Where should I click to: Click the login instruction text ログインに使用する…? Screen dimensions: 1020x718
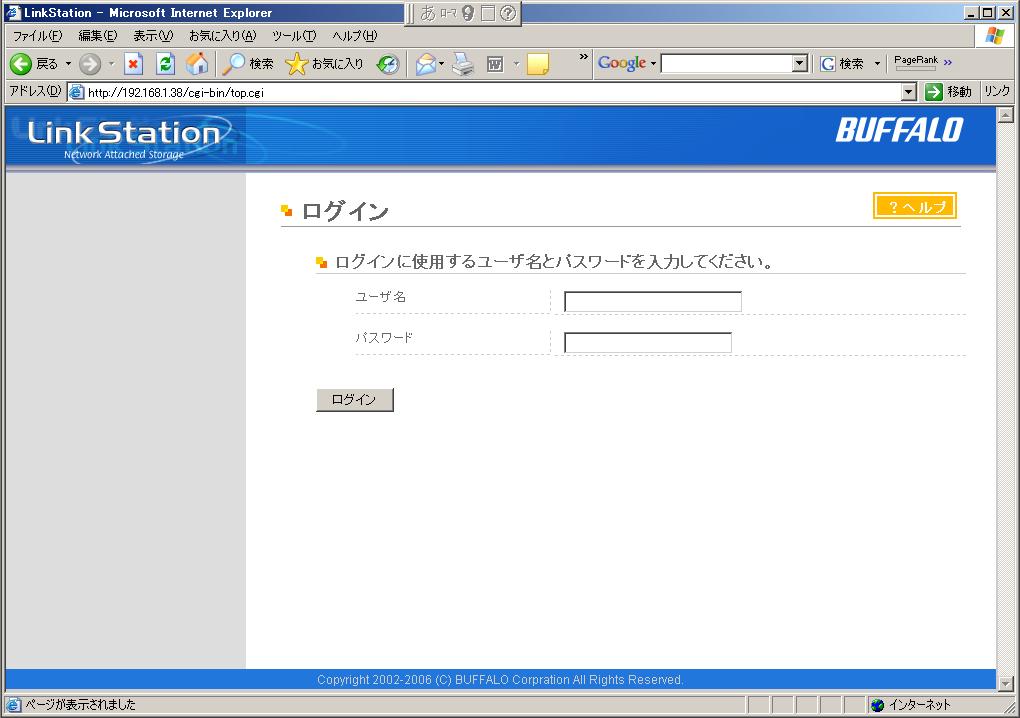(x=554, y=262)
